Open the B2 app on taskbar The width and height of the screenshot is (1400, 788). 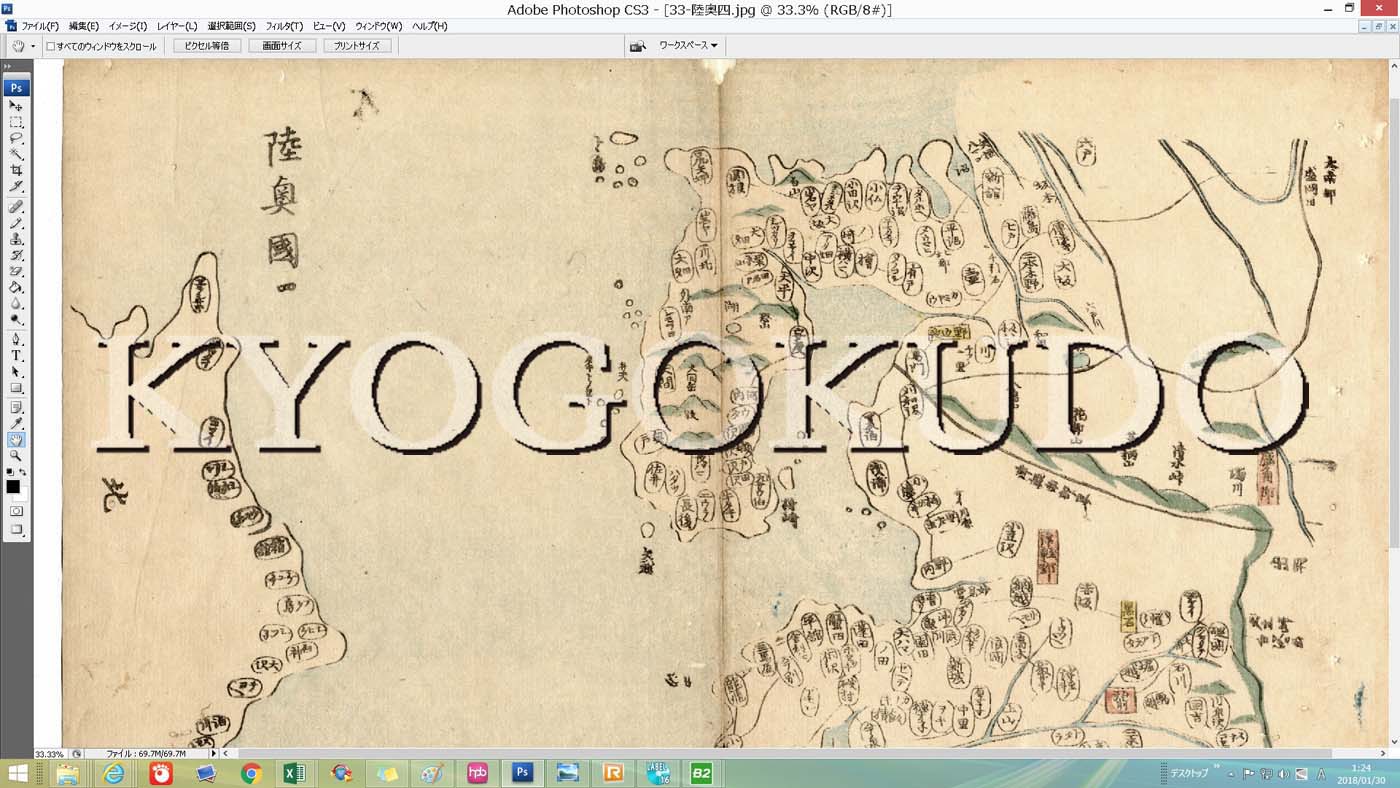(x=702, y=773)
